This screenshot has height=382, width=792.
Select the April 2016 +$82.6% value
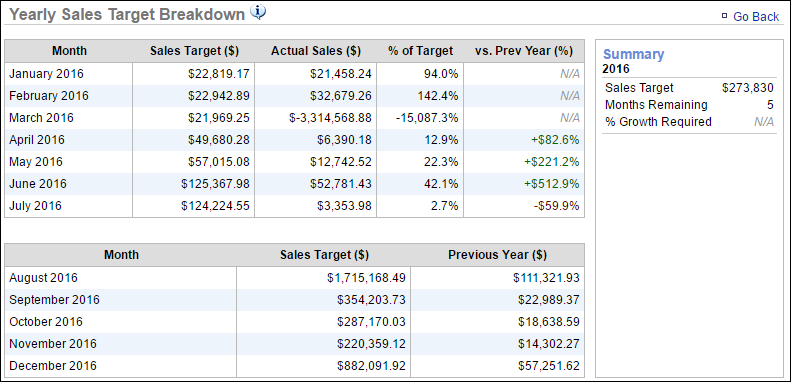pos(555,140)
